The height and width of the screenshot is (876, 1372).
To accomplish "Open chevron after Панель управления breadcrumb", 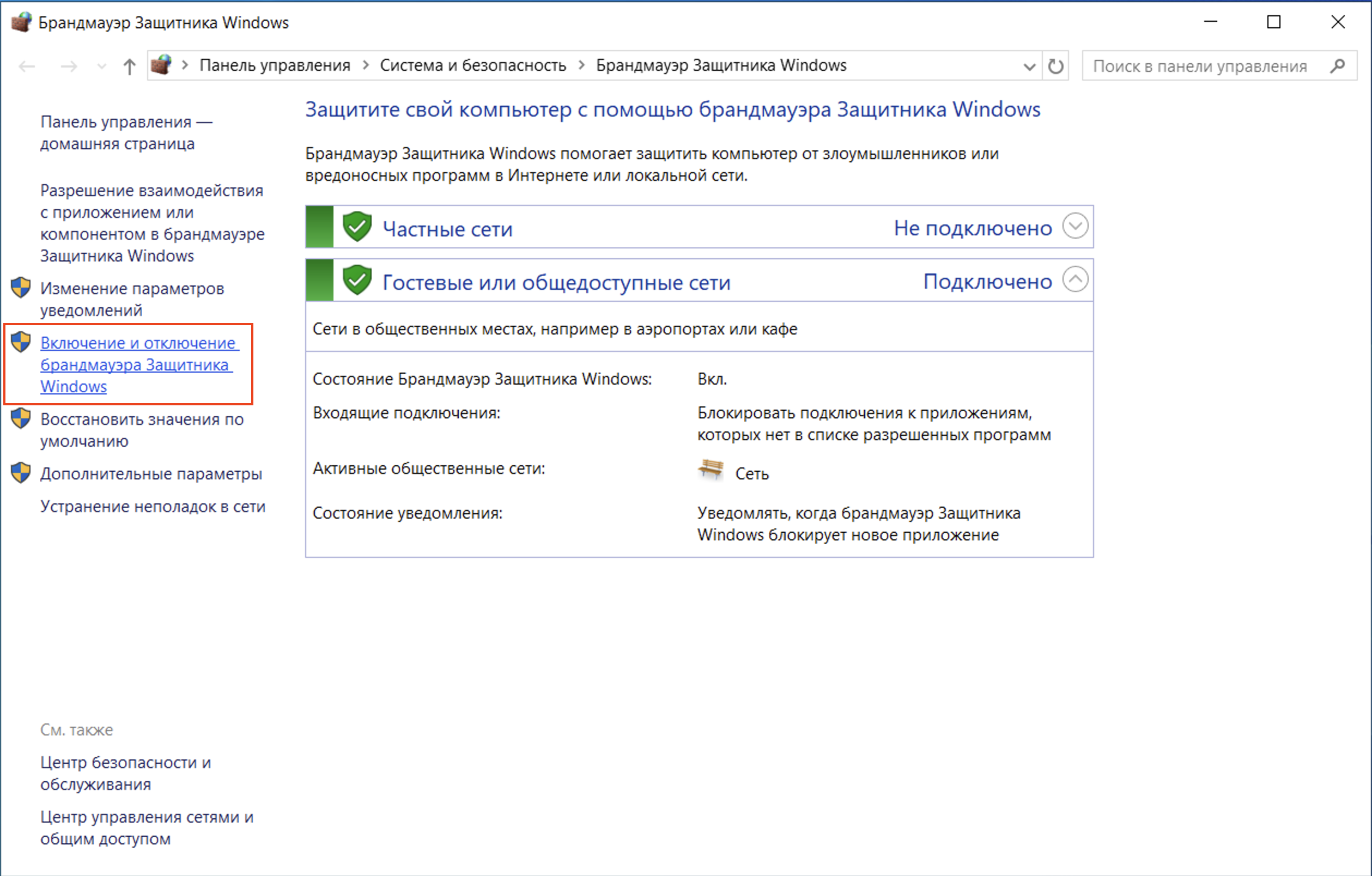I will [x=365, y=65].
